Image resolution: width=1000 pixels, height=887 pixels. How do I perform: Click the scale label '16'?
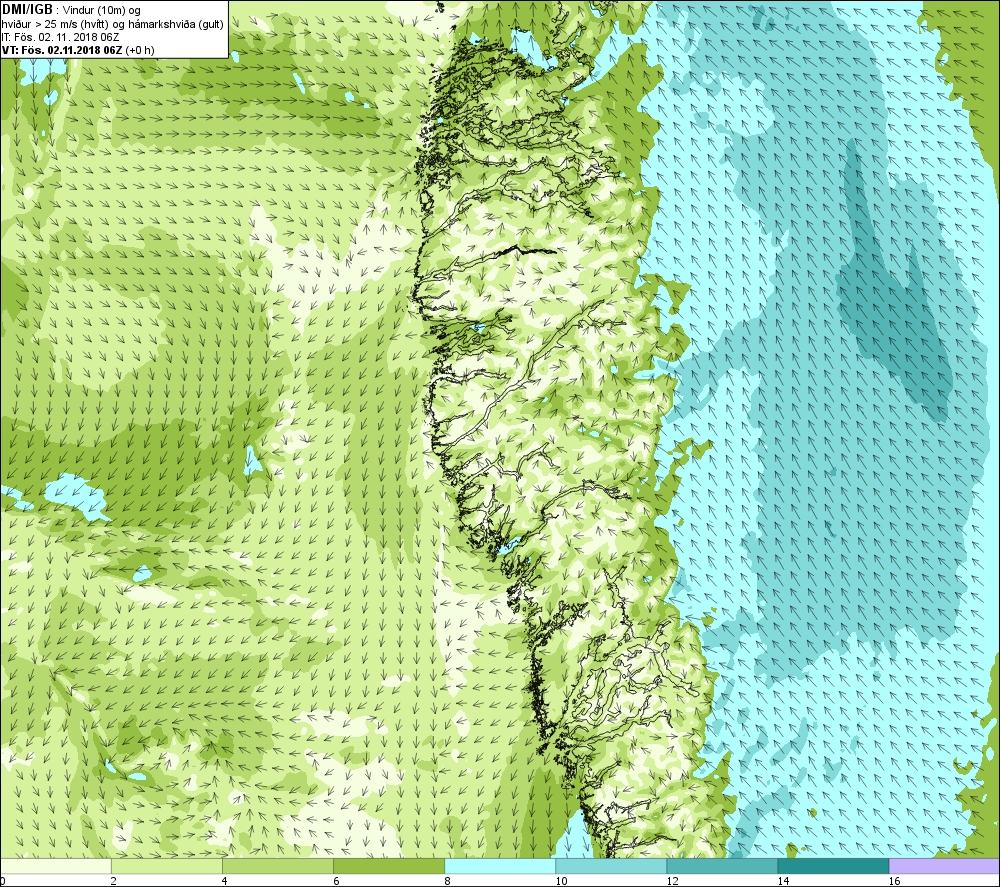pyautogui.click(x=894, y=881)
